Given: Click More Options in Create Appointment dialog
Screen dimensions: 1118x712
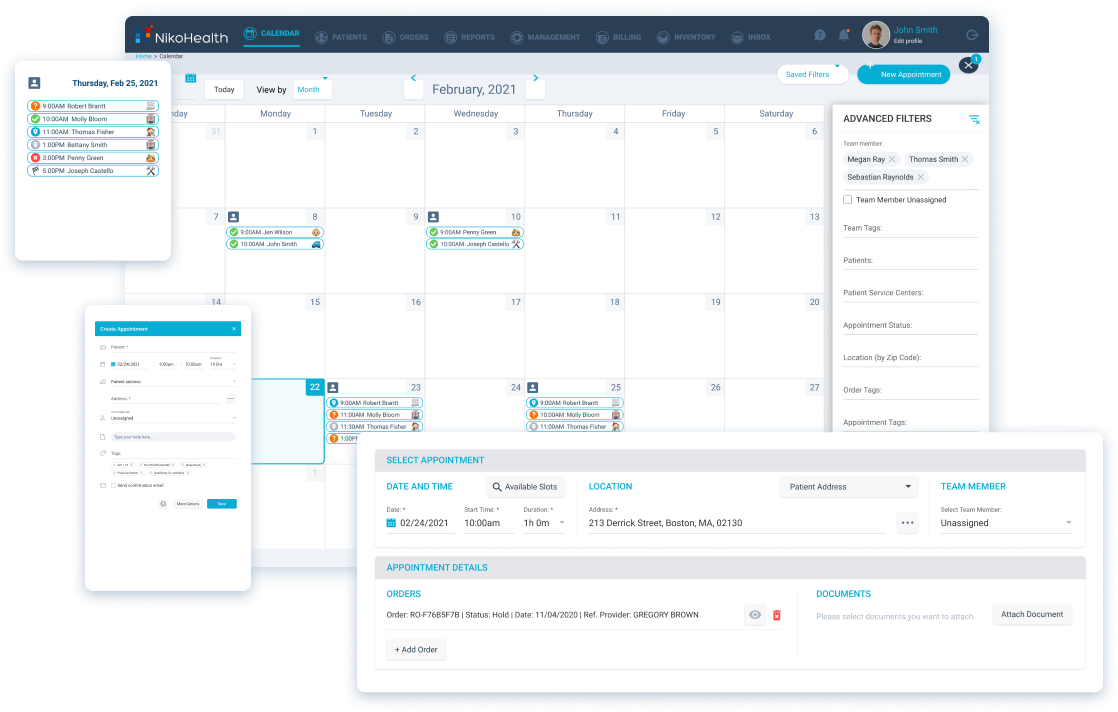Looking at the screenshot, I should pos(188,504).
